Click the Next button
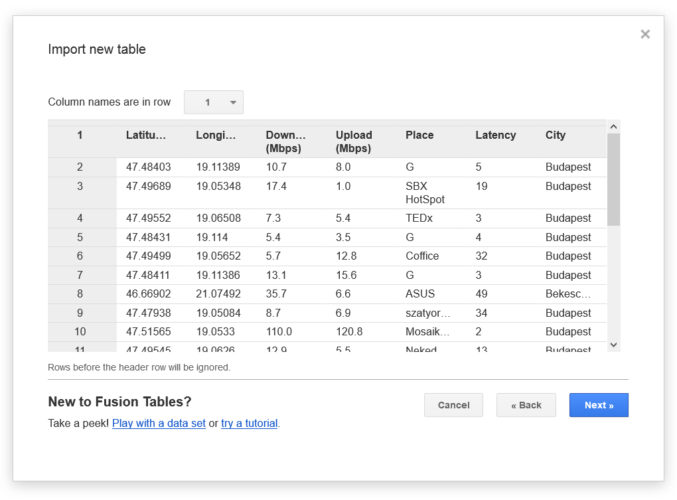The image size is (677, 500). point(598,405)
